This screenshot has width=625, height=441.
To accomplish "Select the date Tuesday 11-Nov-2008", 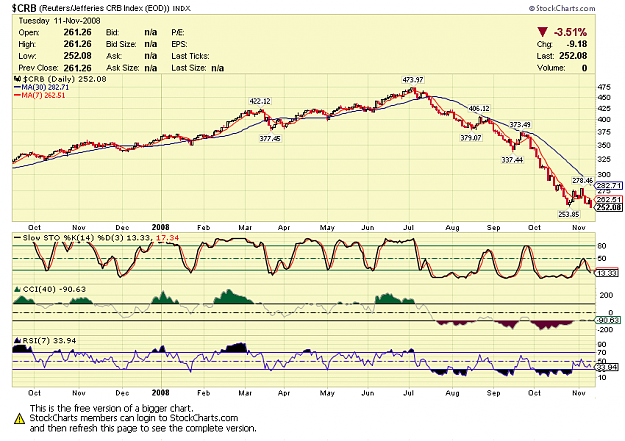I will pos(59,21).
